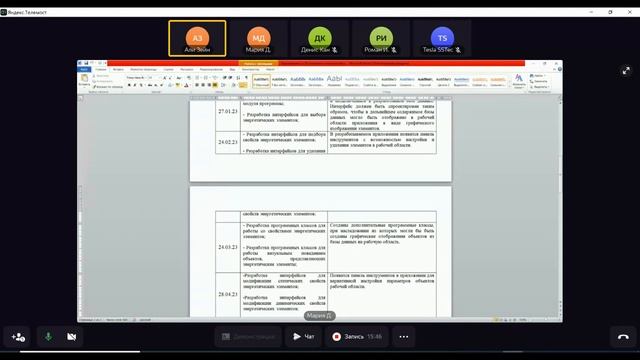Apply Underline formatting in Word ribbon

click(141, 85)
